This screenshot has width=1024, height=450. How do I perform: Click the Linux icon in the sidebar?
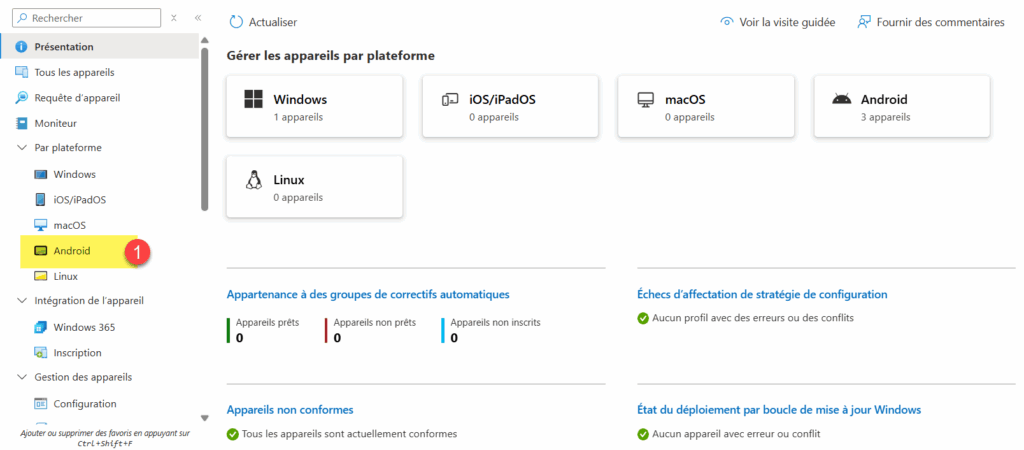40,276
